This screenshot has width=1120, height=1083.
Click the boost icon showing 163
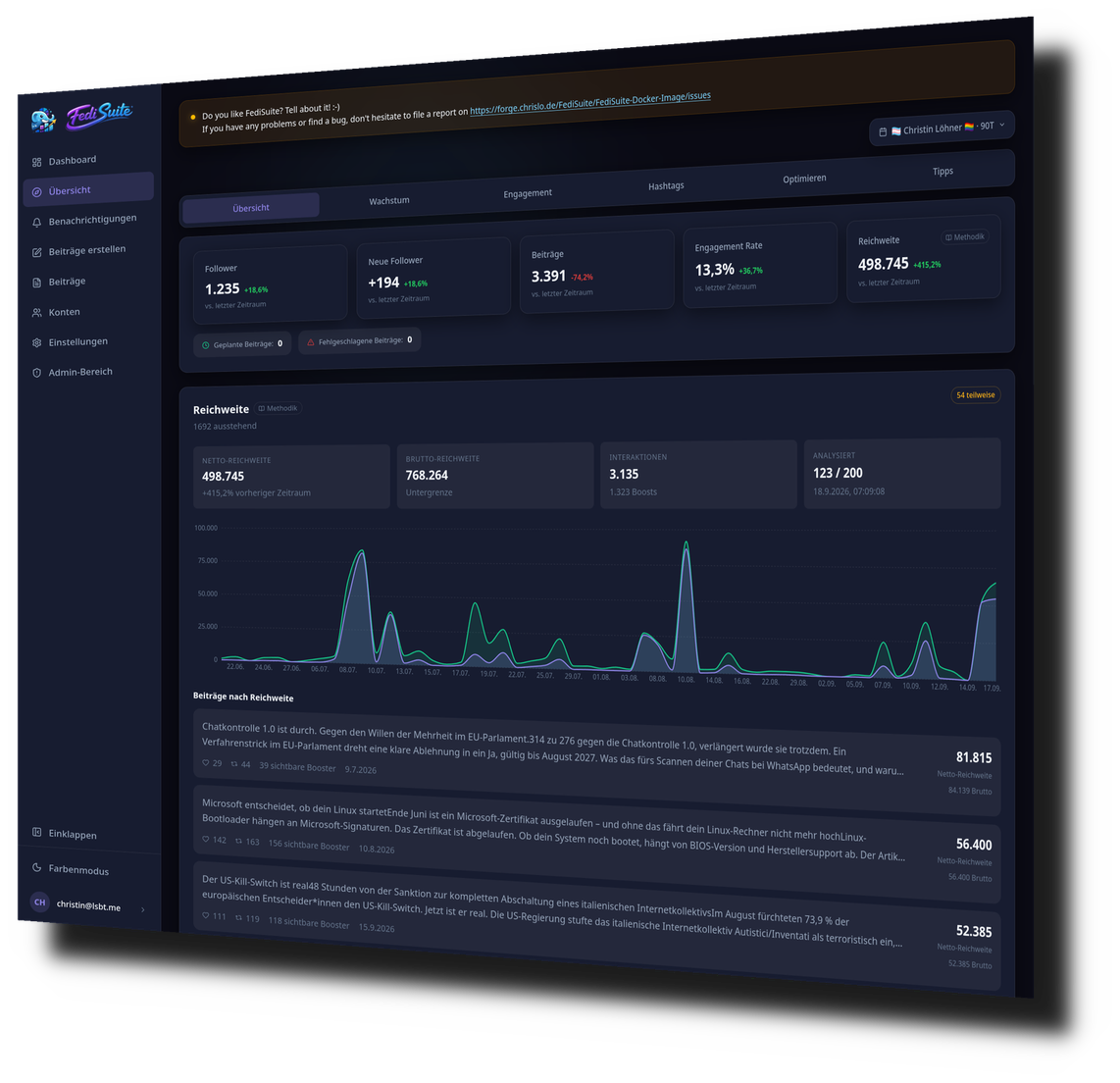coord(238,841)
